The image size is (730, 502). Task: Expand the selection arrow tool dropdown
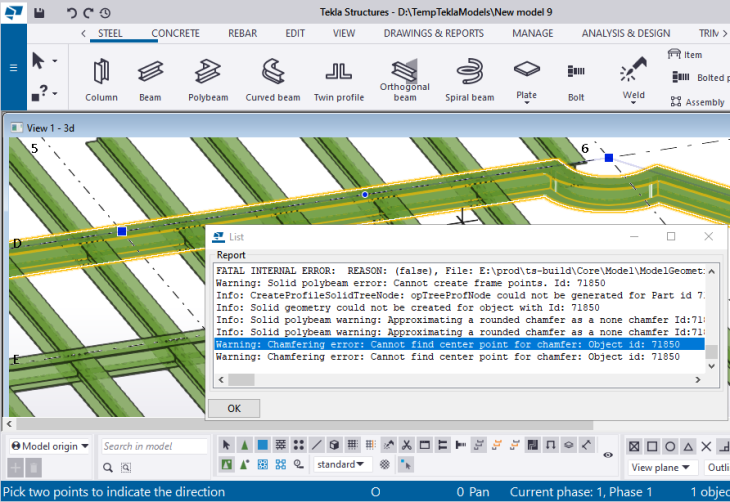(x=55, y=61)
